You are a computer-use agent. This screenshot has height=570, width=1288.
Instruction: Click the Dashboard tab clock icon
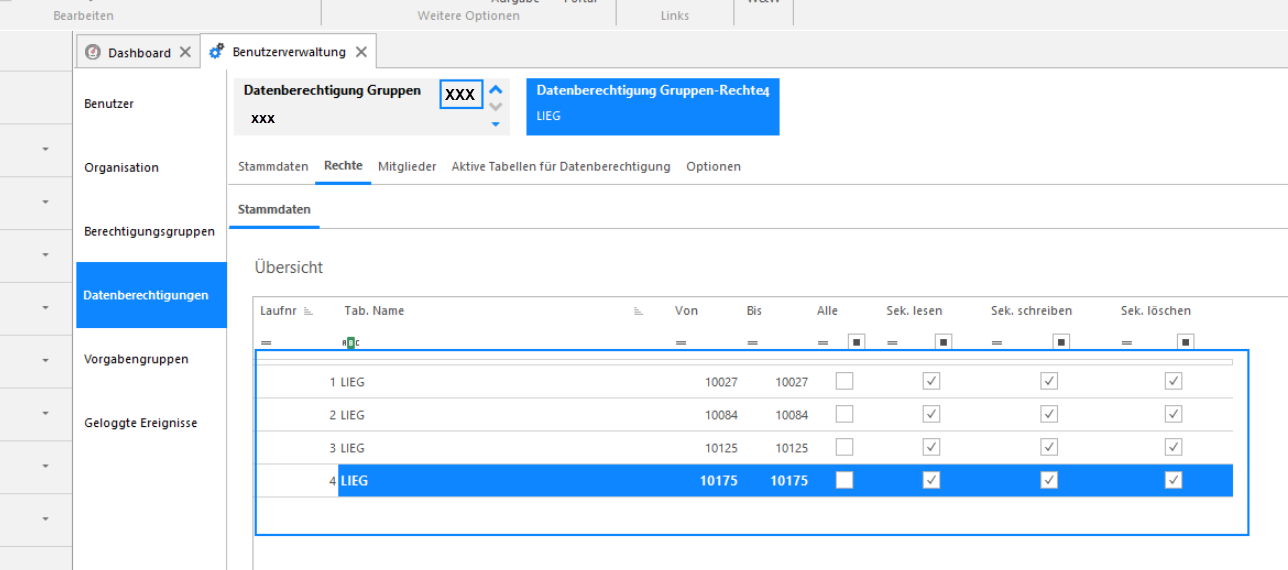pos(93,52)
